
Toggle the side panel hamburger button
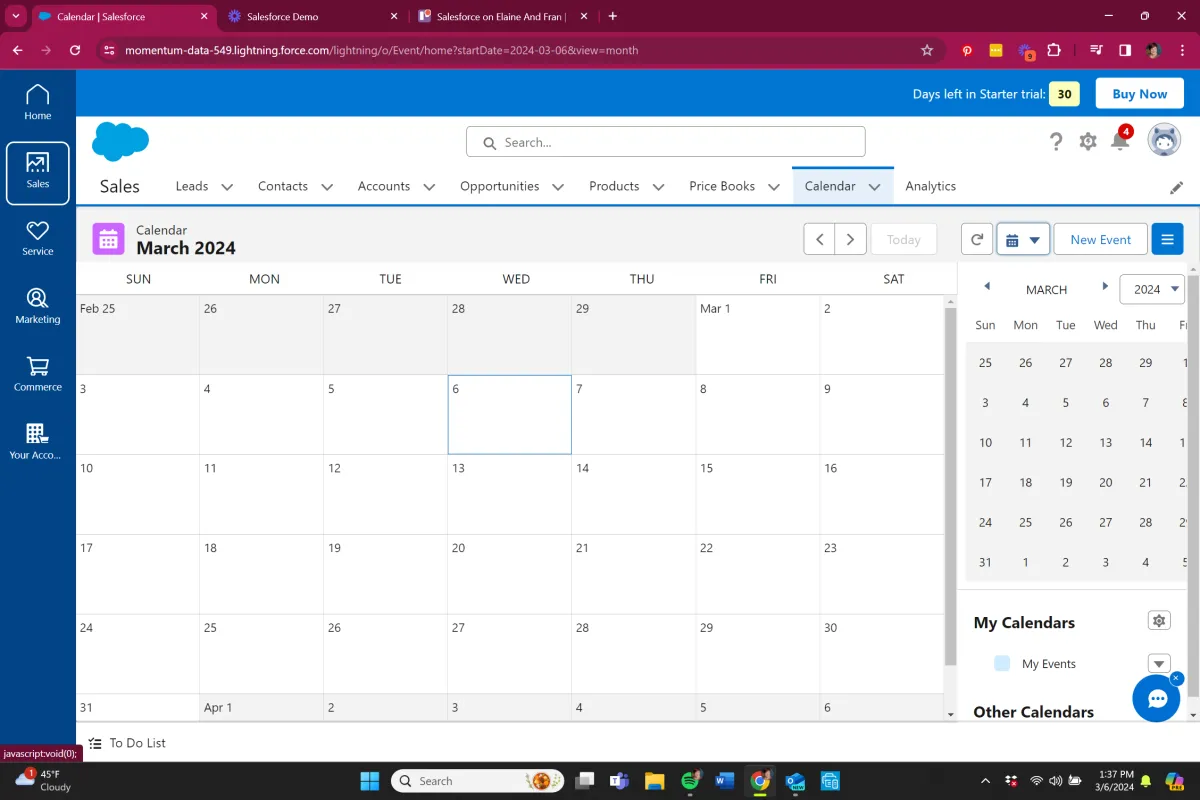[x=1167, y=240]
